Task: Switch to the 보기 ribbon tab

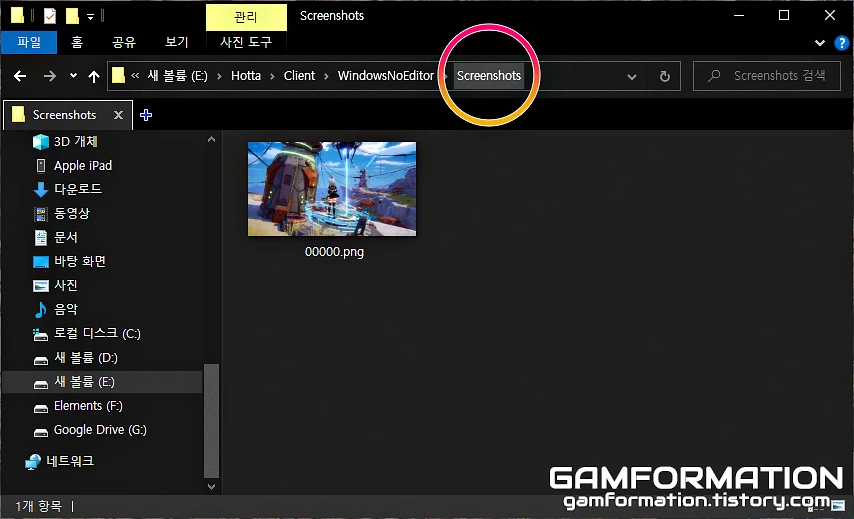Action: pos(177,42)
